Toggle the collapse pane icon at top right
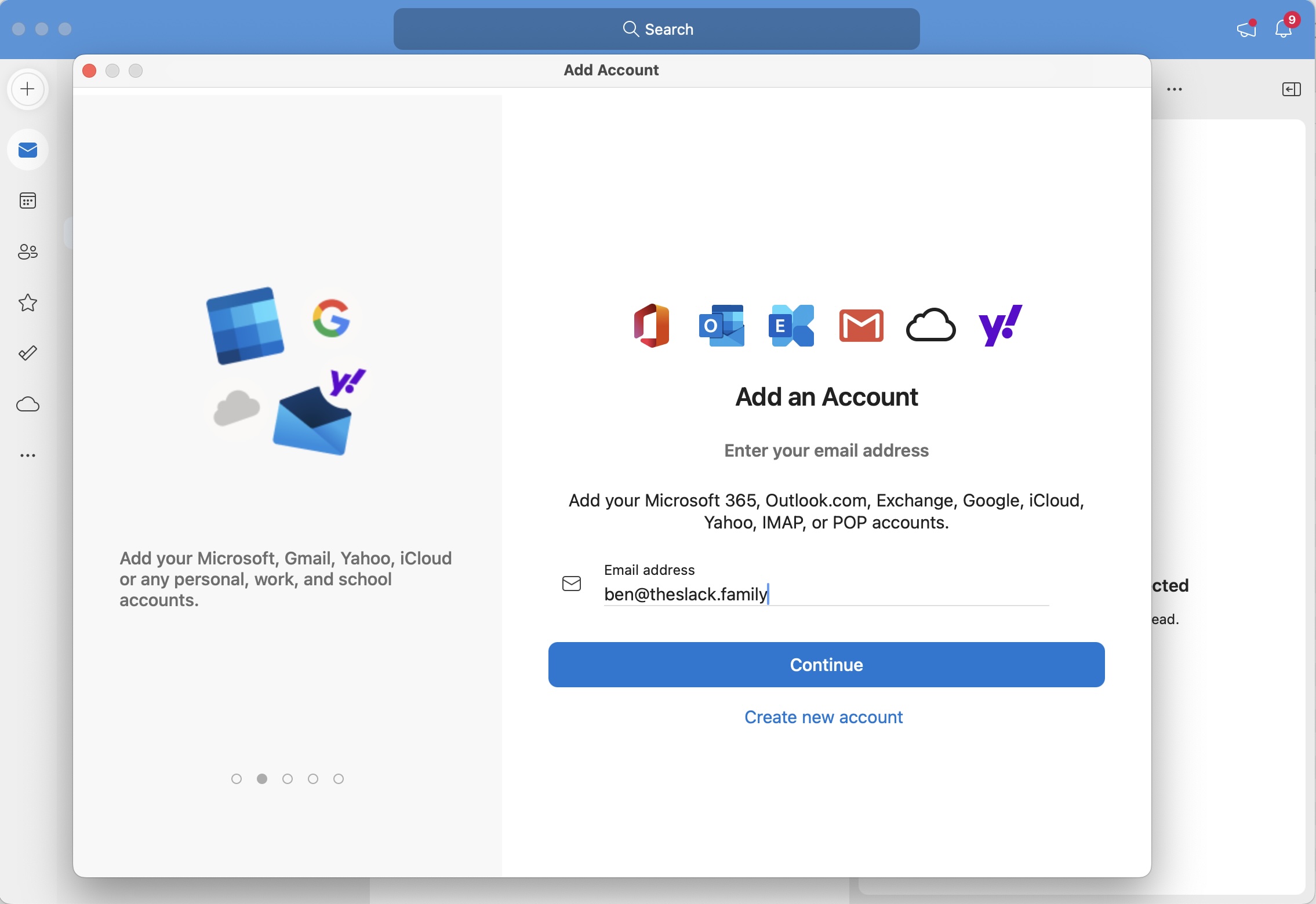This screenshot has height=904, width=1316. click(1292, 89)
